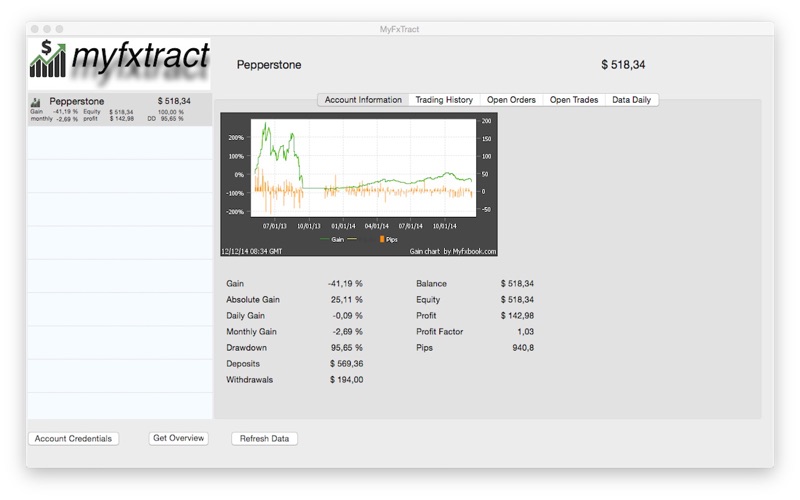
Task: Open the Trading History tab
Action: (444, 100)
